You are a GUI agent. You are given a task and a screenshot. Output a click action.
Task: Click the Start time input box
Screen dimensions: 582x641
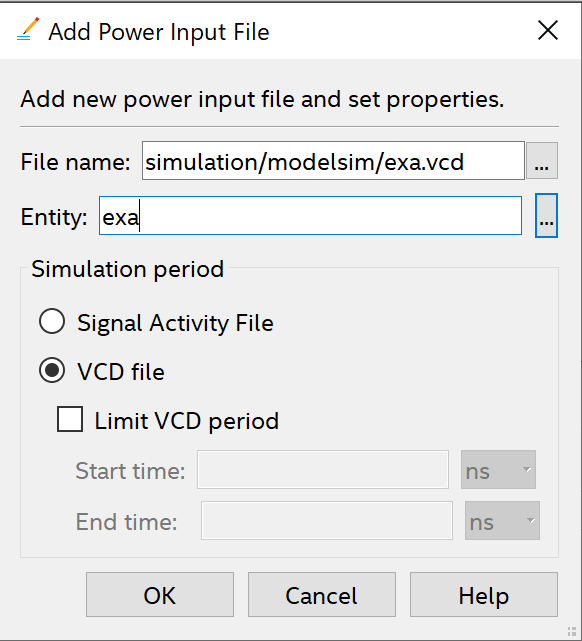point(323,470)
